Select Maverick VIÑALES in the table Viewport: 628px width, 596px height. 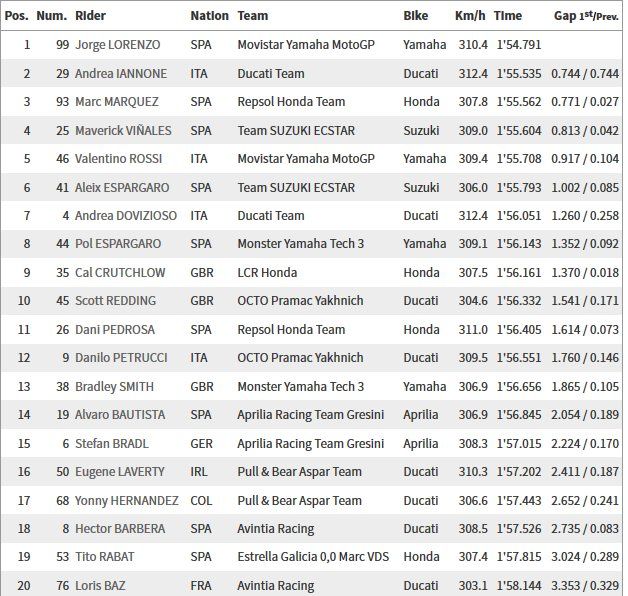point(123,131)
